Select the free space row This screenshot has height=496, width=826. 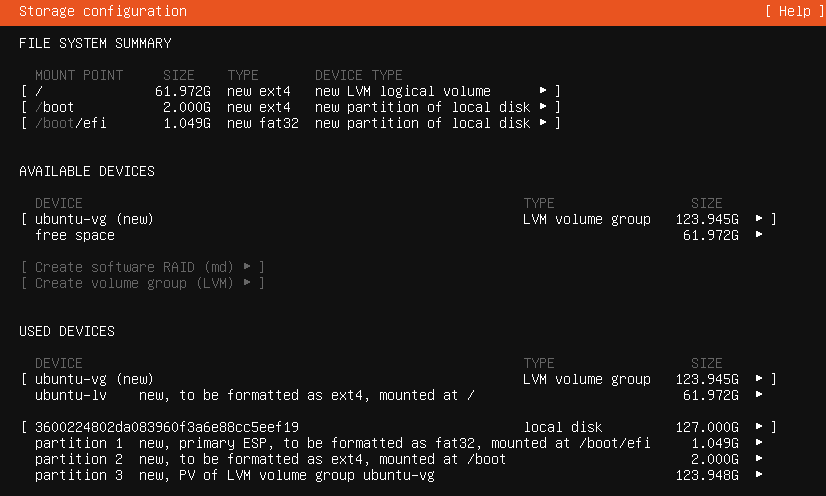click(x=399, y=235)
